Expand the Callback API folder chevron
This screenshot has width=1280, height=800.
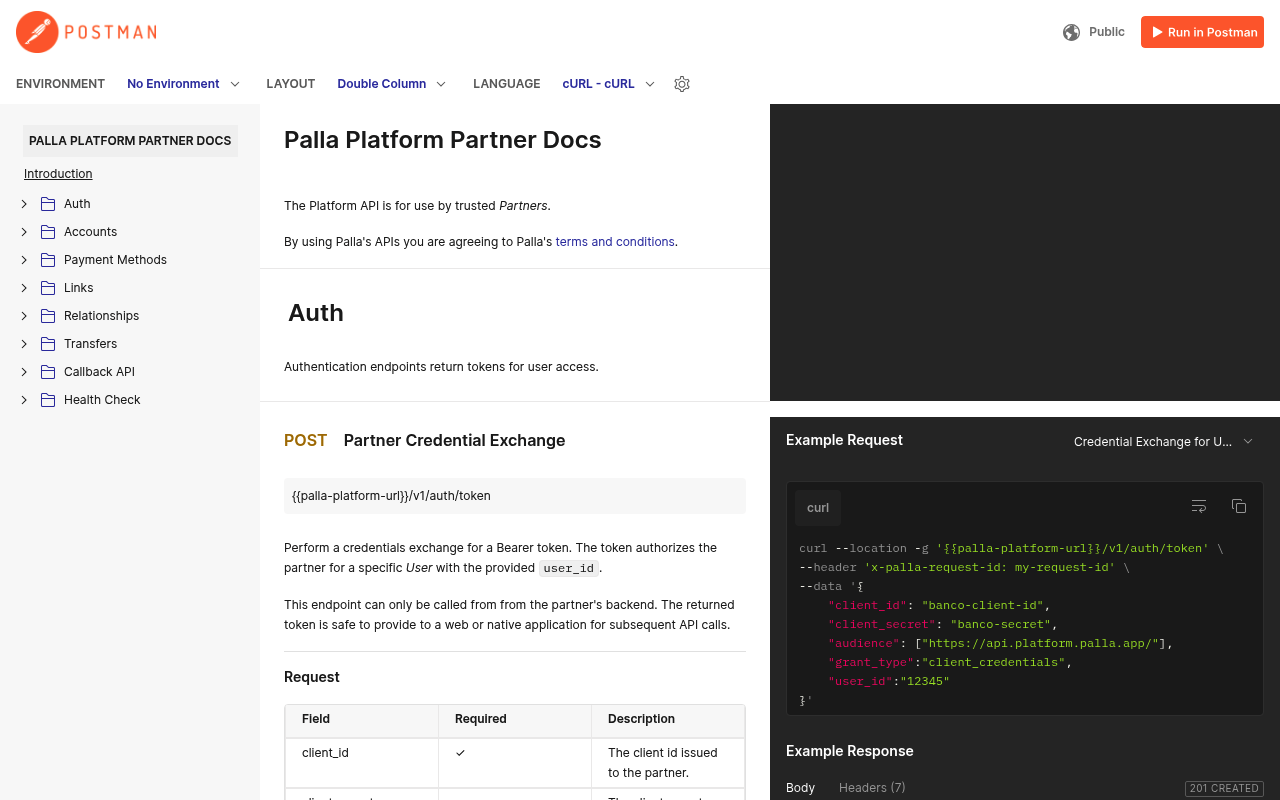(x=24, y=372)
